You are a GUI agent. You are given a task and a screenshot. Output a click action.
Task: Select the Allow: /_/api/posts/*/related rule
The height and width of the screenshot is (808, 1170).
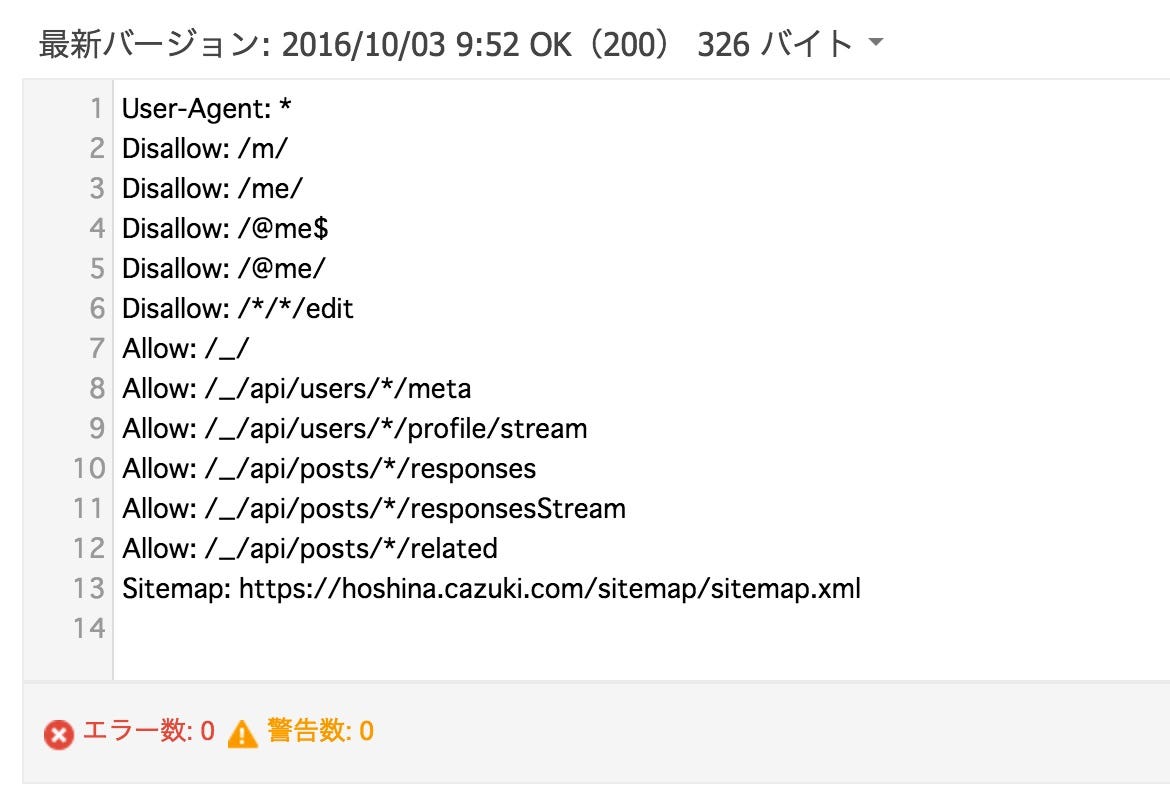tap(310, 548)
